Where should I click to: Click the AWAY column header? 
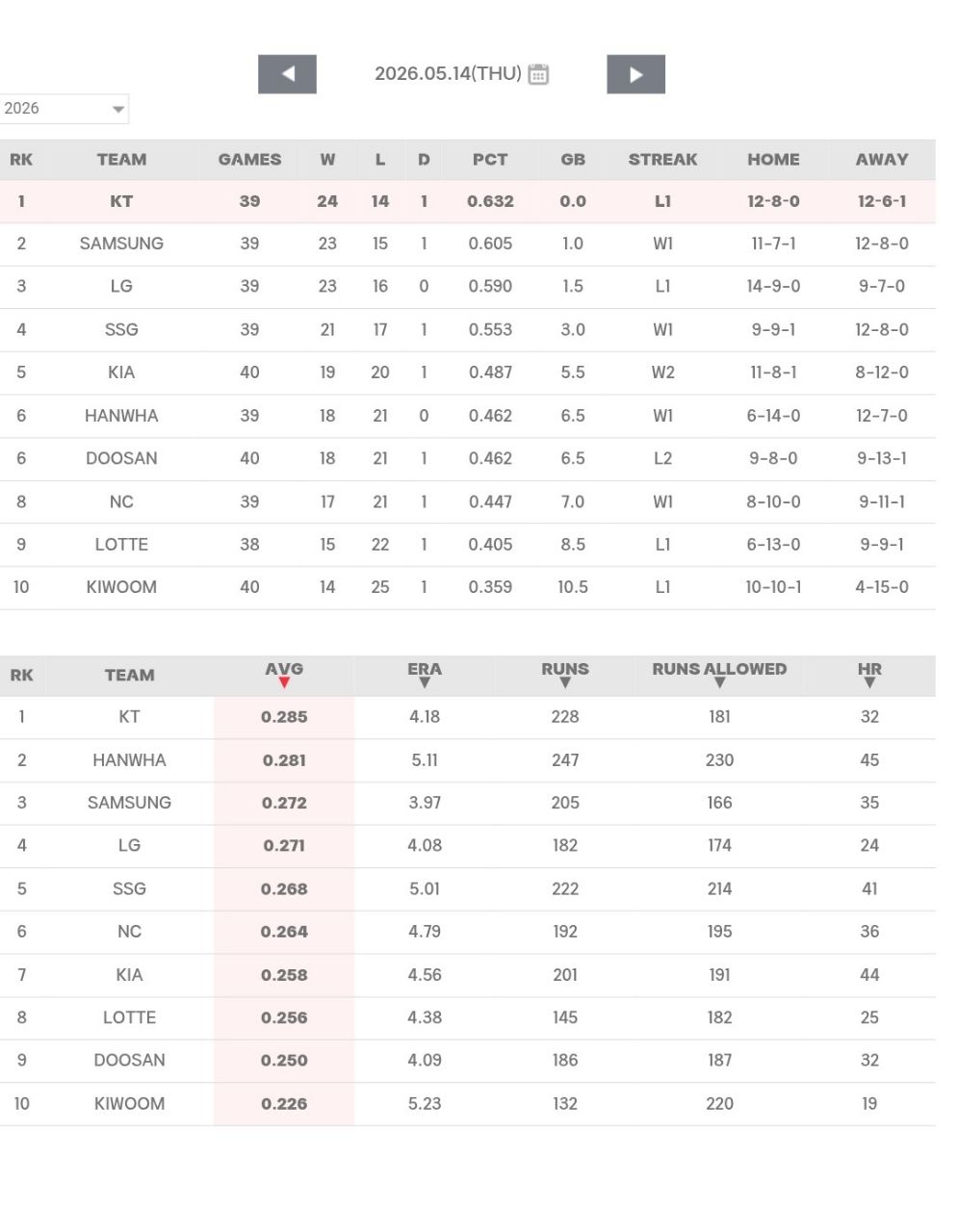(882, 160)
